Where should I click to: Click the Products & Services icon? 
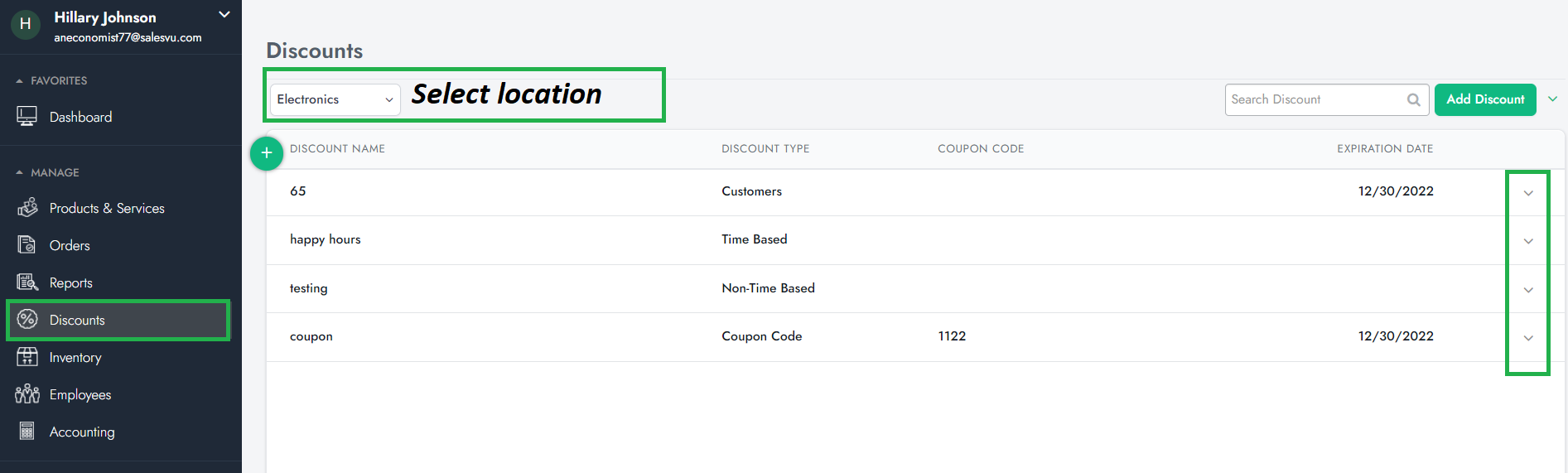click(27, 207)
